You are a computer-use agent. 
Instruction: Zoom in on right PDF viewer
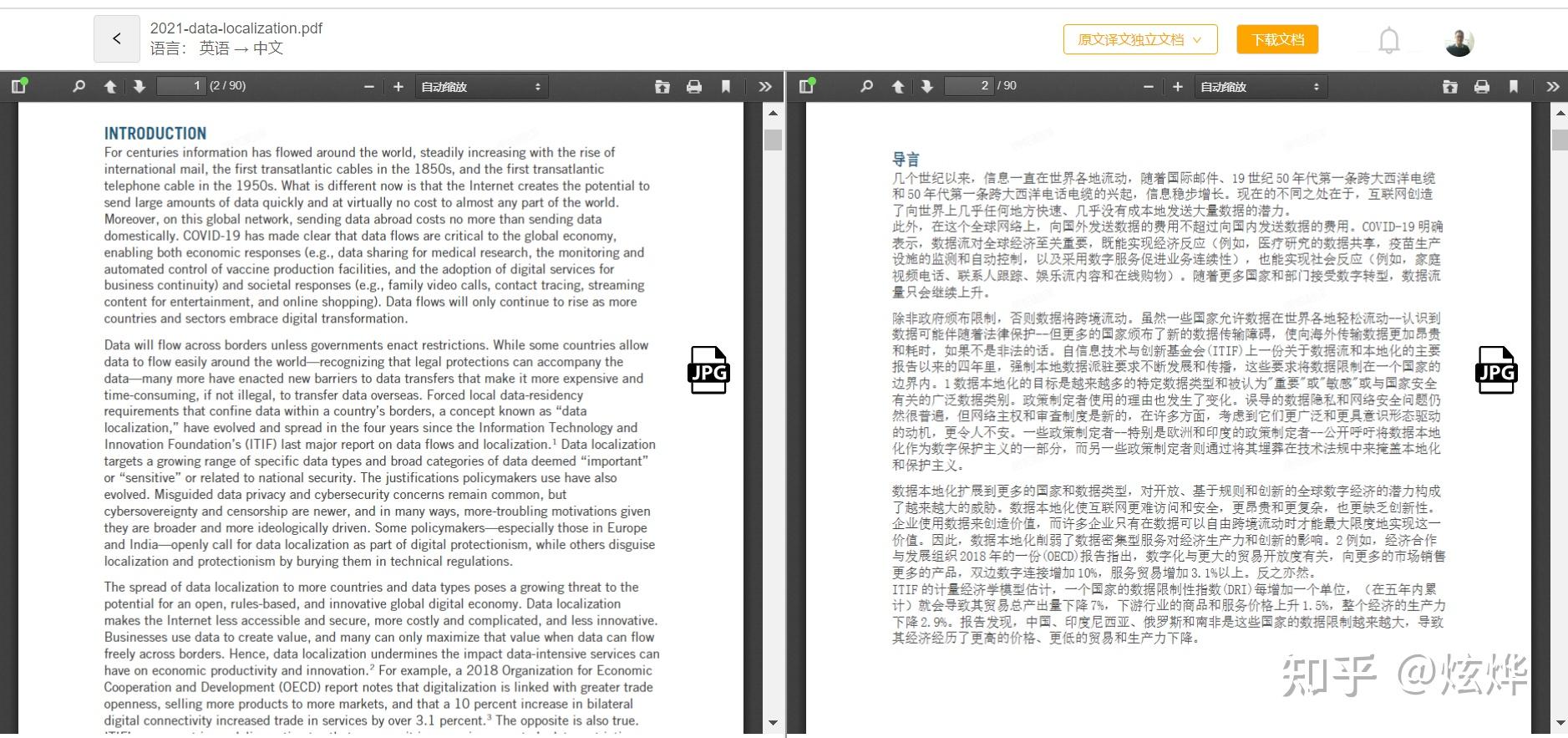[1177, 86]
